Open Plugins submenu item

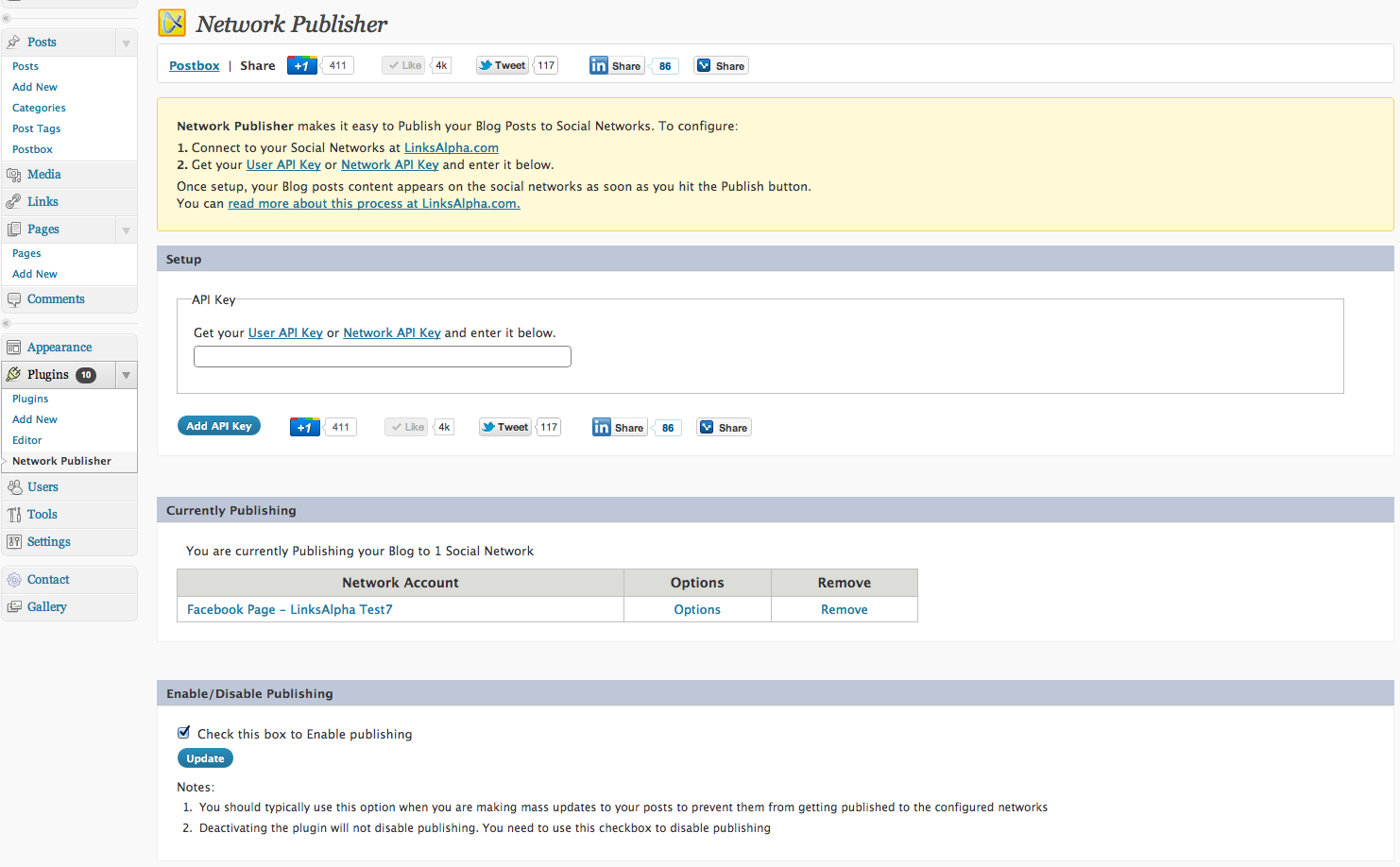click(x=30, y=399)
